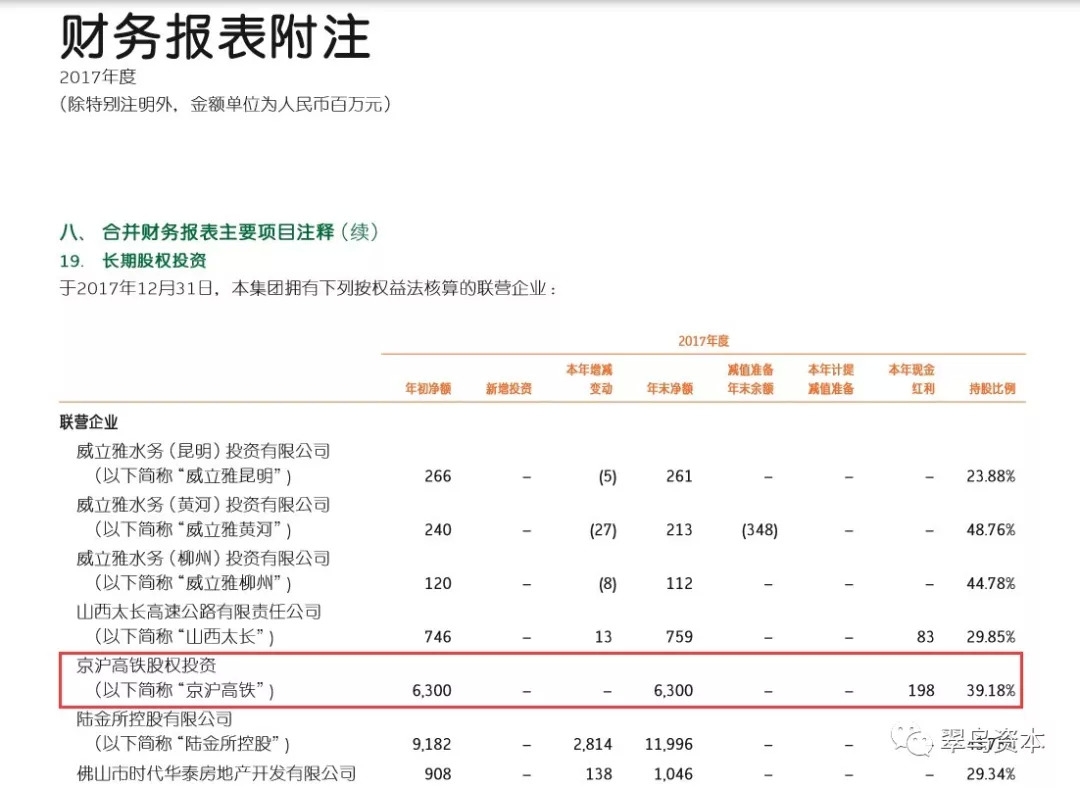Click the 联营企业 row label
Screen dimensions: 1080x788
click(89, 422)
